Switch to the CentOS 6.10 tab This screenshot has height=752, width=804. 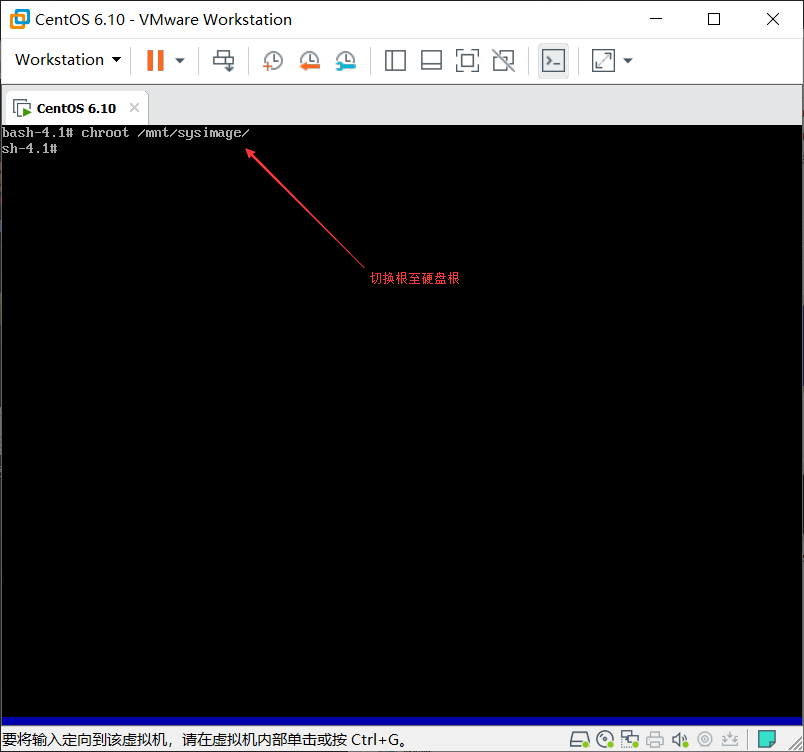click(76, 108)
